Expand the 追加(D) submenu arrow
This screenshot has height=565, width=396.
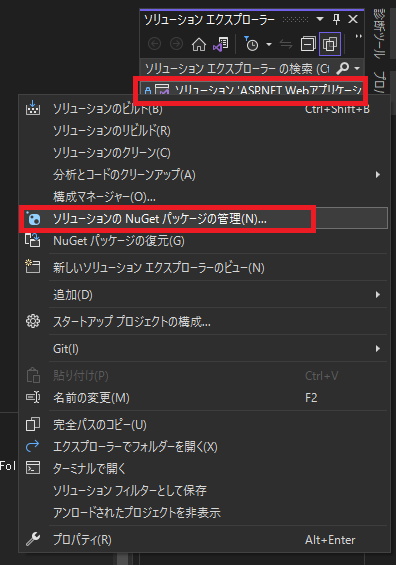378,295
